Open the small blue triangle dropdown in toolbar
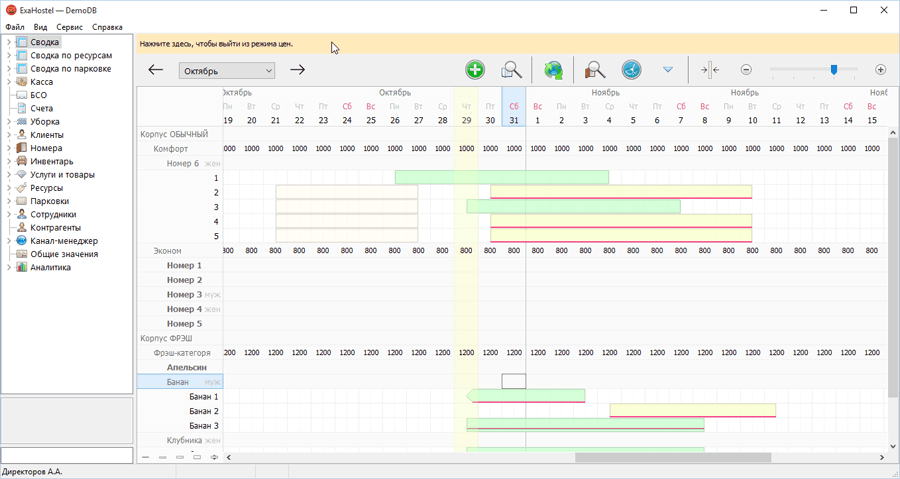Image resolution: width=900 pixels, height=479 pixels. 668,69
